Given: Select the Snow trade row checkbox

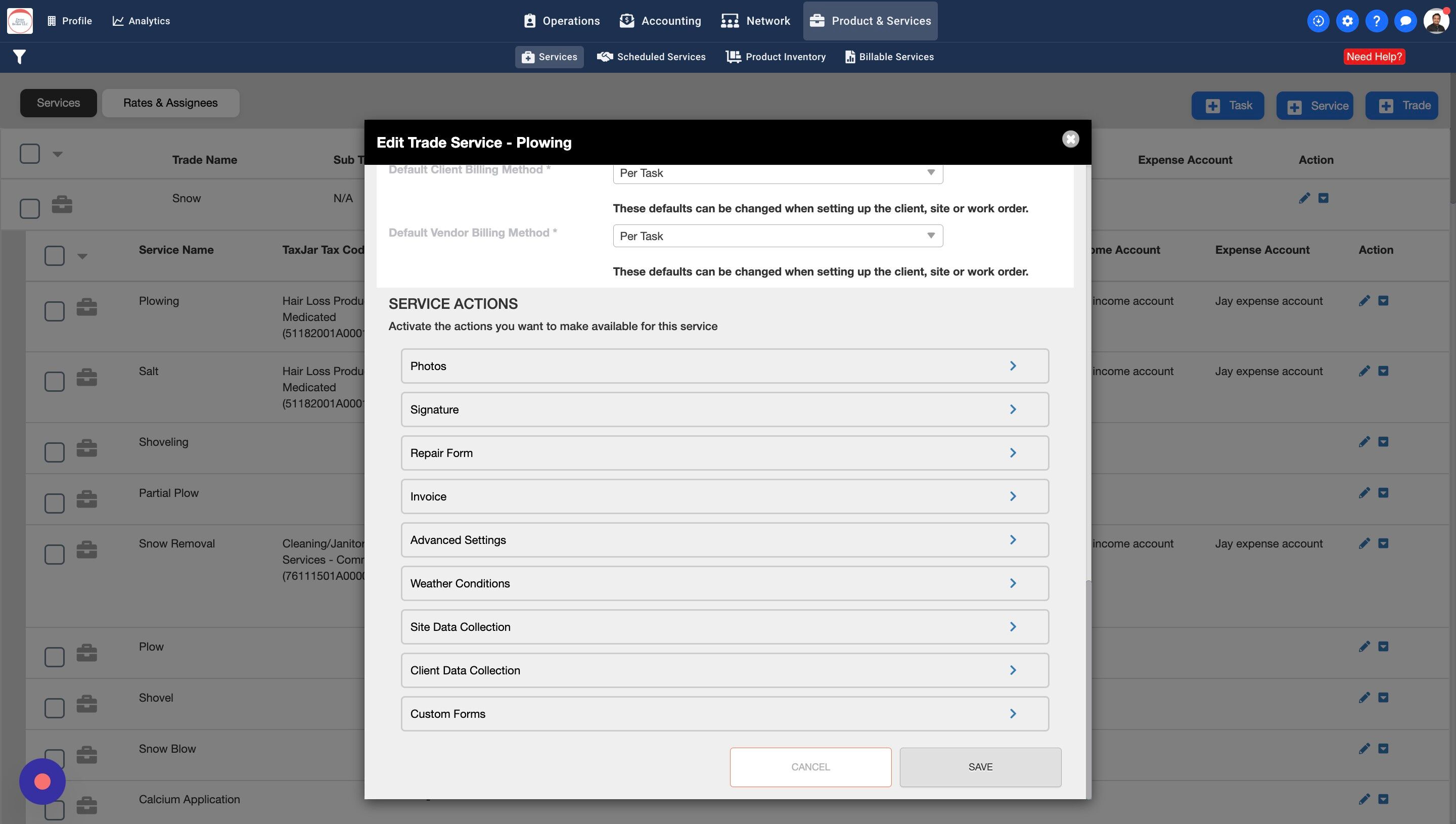Looking at the screenshot, I should click(x=29, y=208).
